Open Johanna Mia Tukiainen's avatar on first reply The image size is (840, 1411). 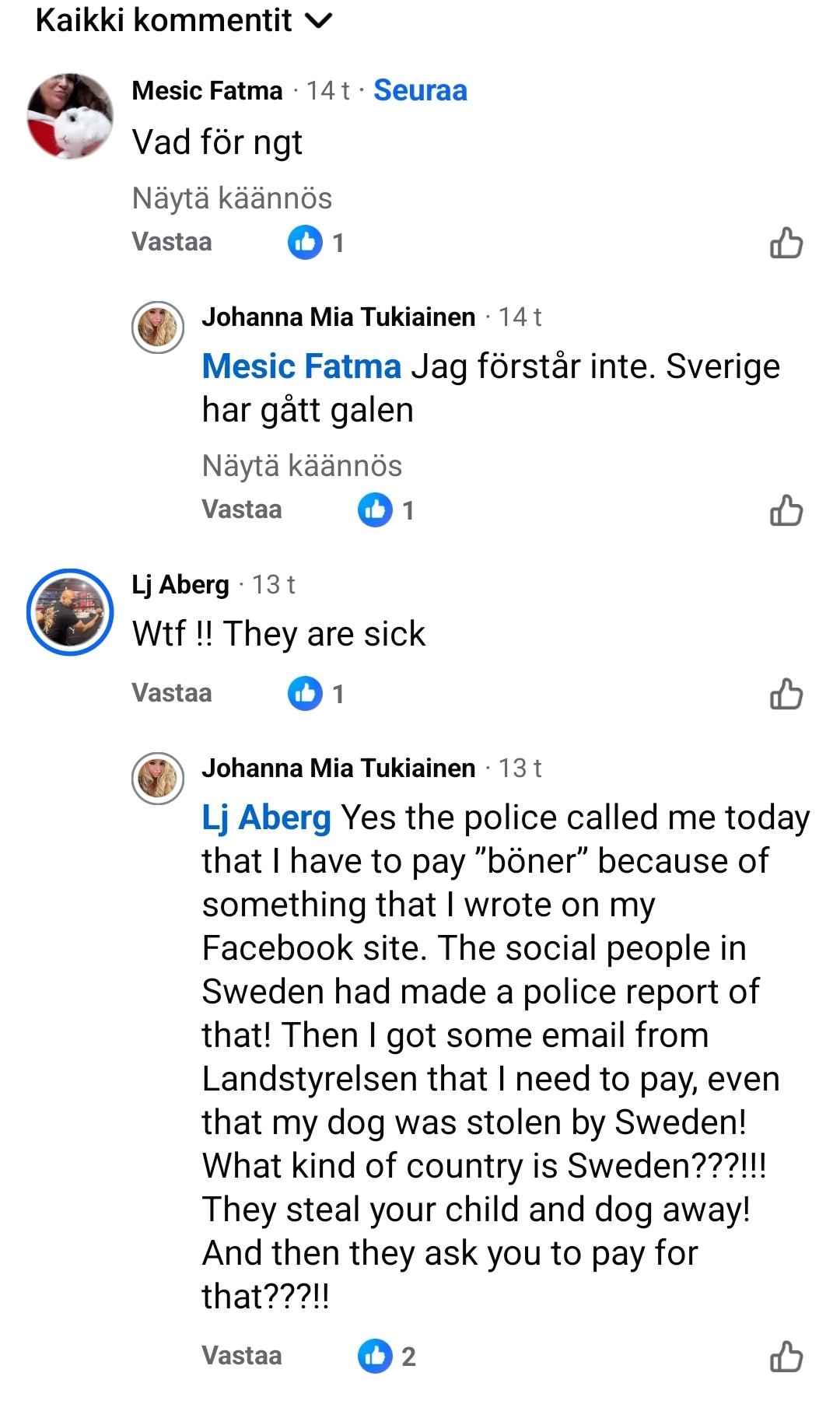point(158,327)
